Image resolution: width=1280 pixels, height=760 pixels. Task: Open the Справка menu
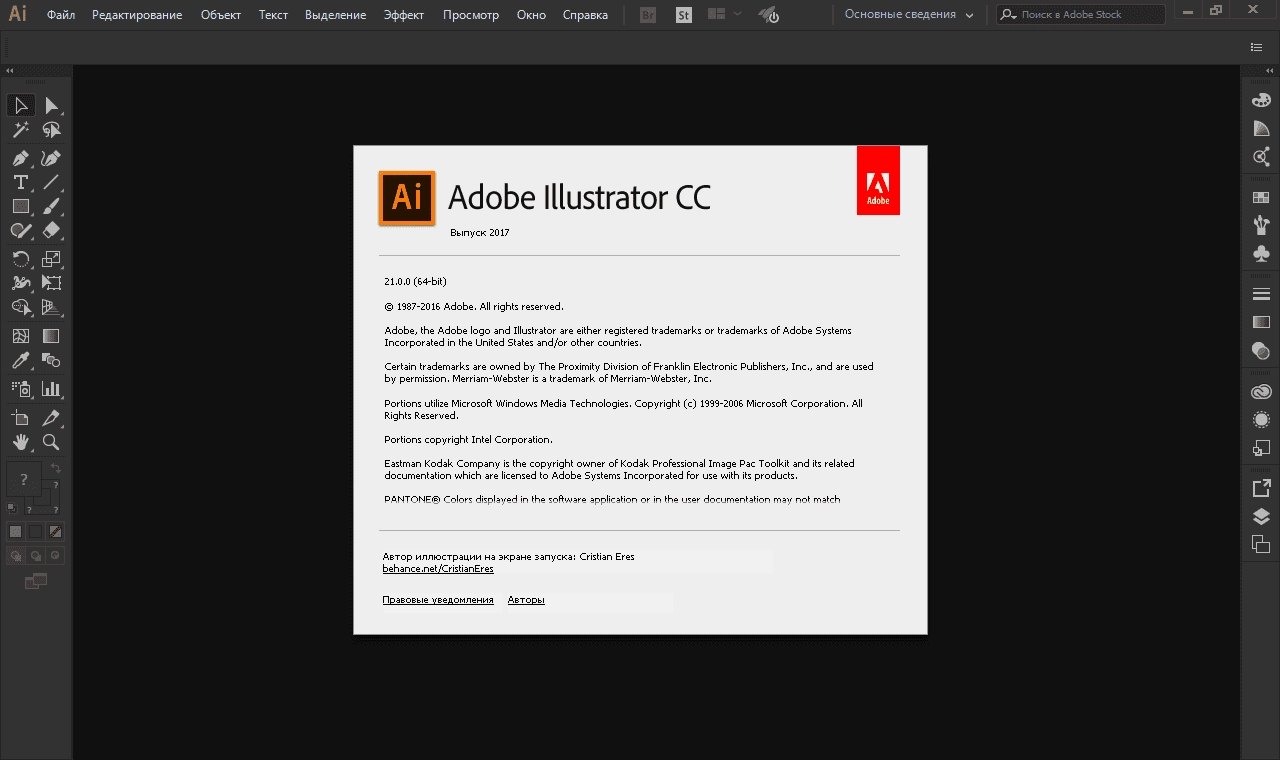(x=585, y=15)
